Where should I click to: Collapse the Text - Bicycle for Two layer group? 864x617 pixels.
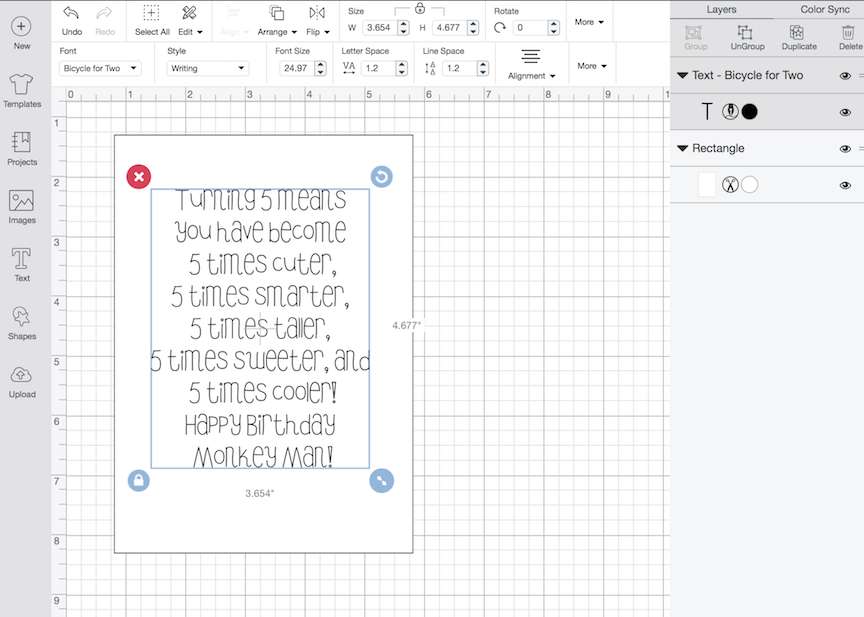pos(681,75)
